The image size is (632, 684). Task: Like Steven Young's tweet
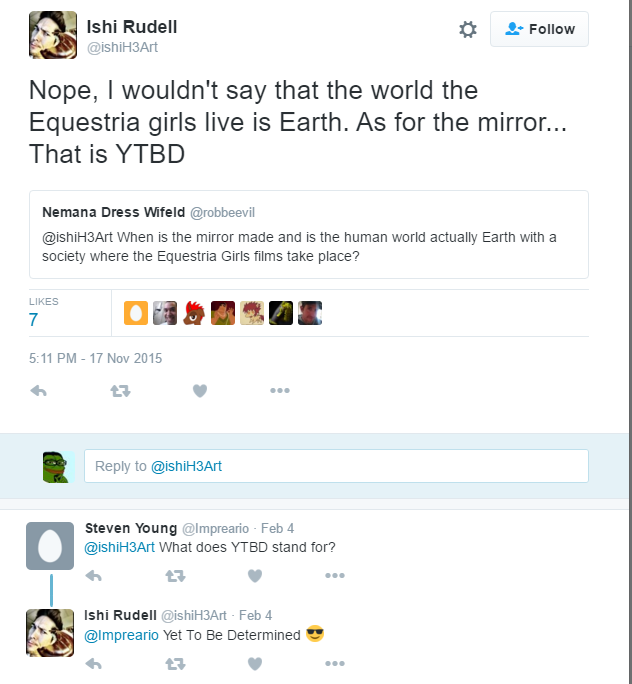255,576
